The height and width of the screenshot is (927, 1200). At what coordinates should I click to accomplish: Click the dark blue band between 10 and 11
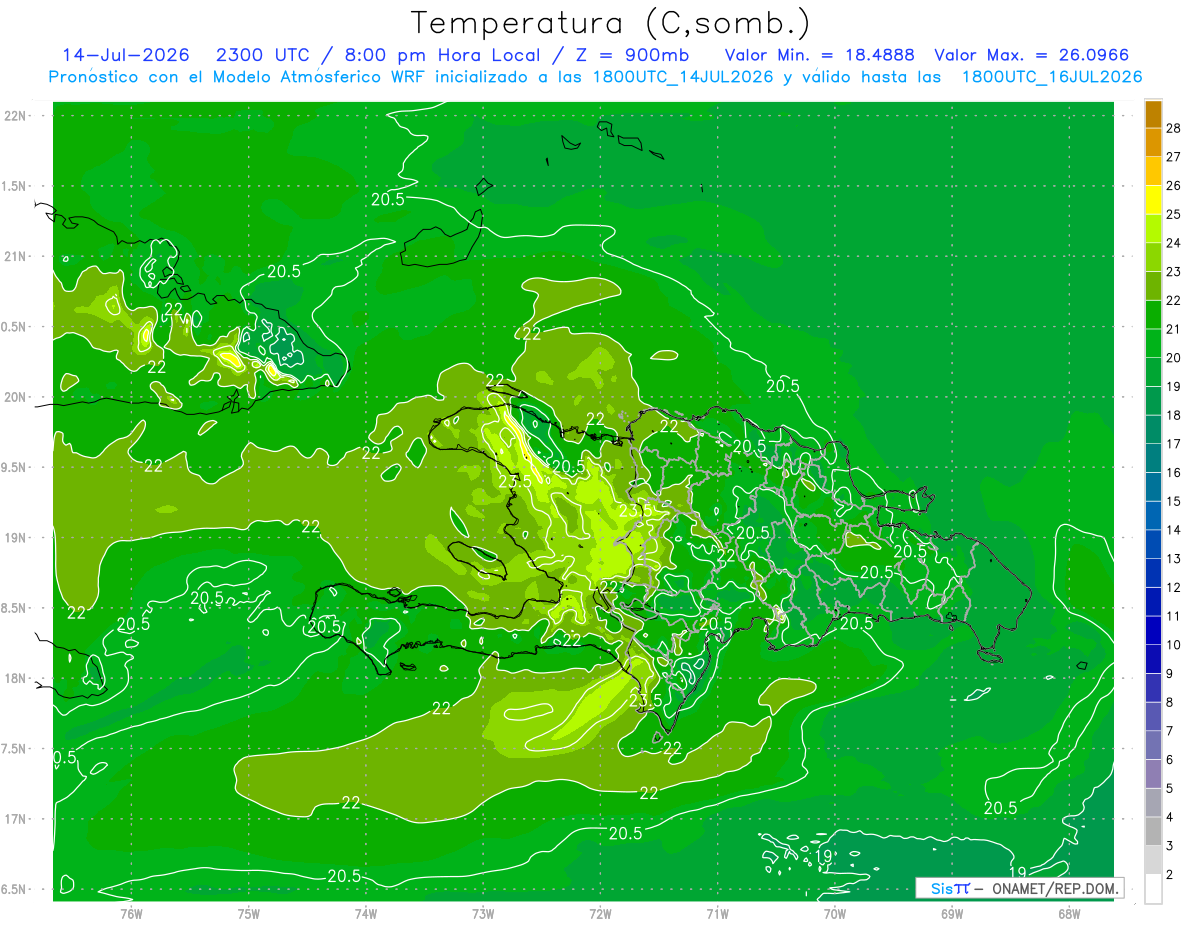(1153, 630)
